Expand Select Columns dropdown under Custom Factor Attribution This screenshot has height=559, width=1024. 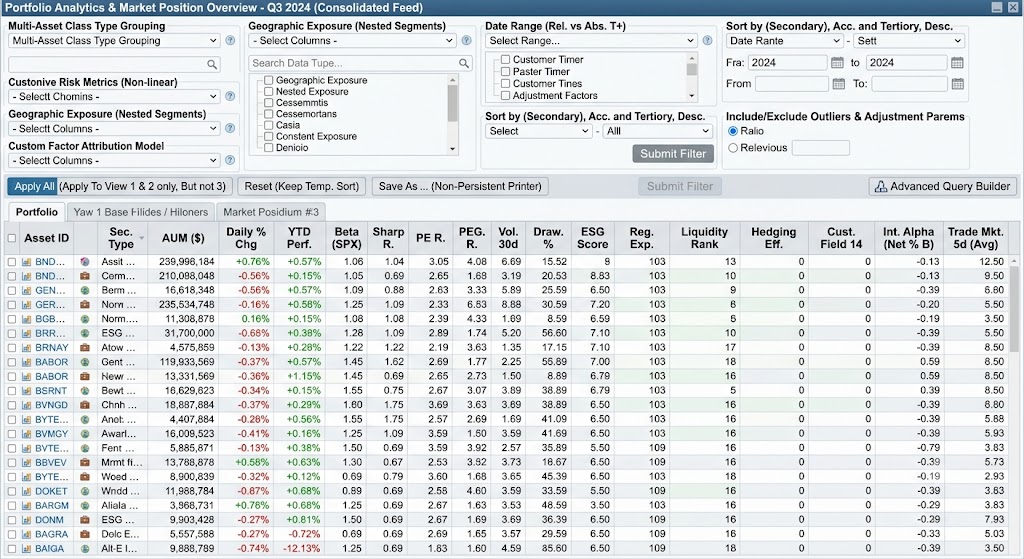114,160
